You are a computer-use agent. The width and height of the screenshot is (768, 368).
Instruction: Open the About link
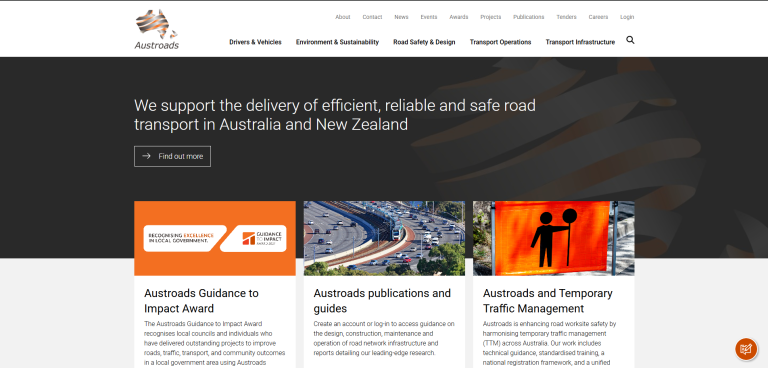(x=342, y=17)
